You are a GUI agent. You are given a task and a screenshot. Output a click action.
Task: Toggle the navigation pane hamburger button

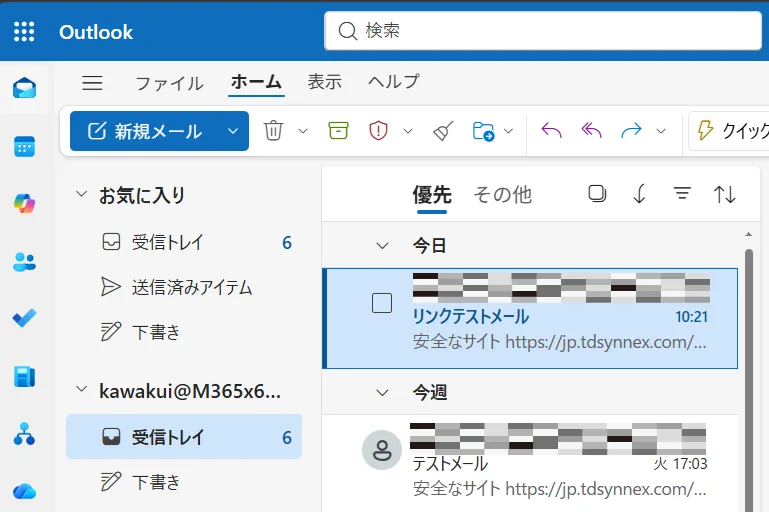pos(92,82)
